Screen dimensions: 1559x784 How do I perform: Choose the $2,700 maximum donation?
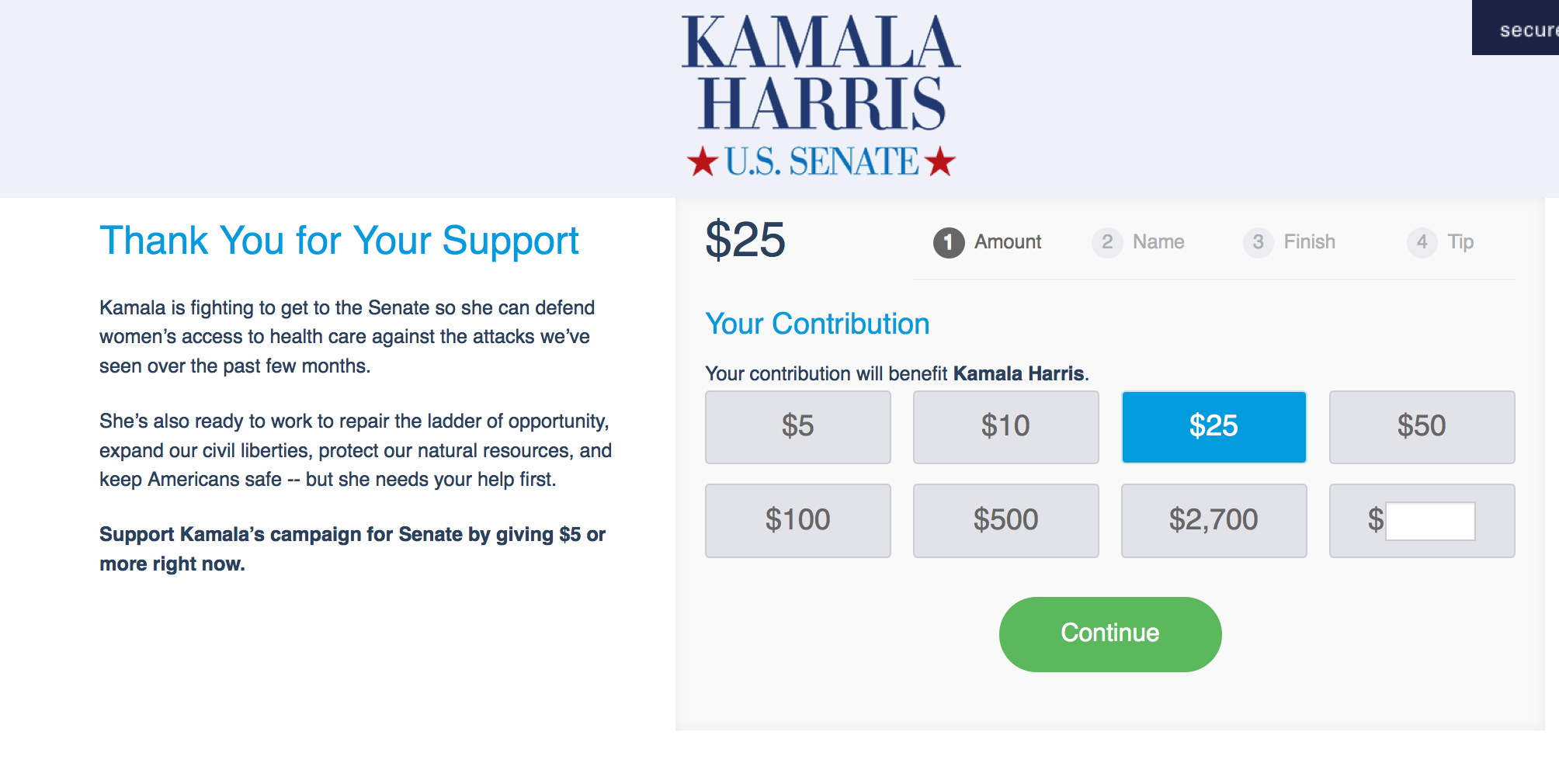(x=1214, y=520)
